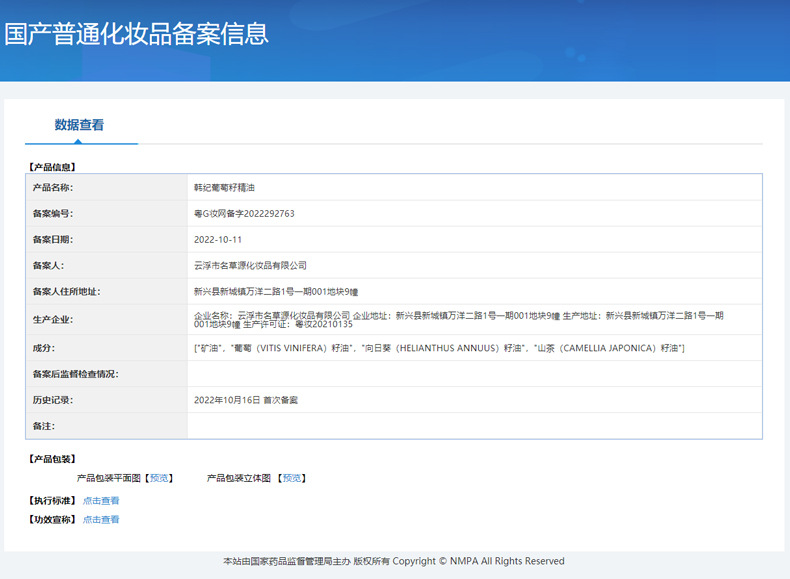Click the NMPA copyright footer text
The width and height of the screenshot is (790, 579).
click(x=394, y=561)
